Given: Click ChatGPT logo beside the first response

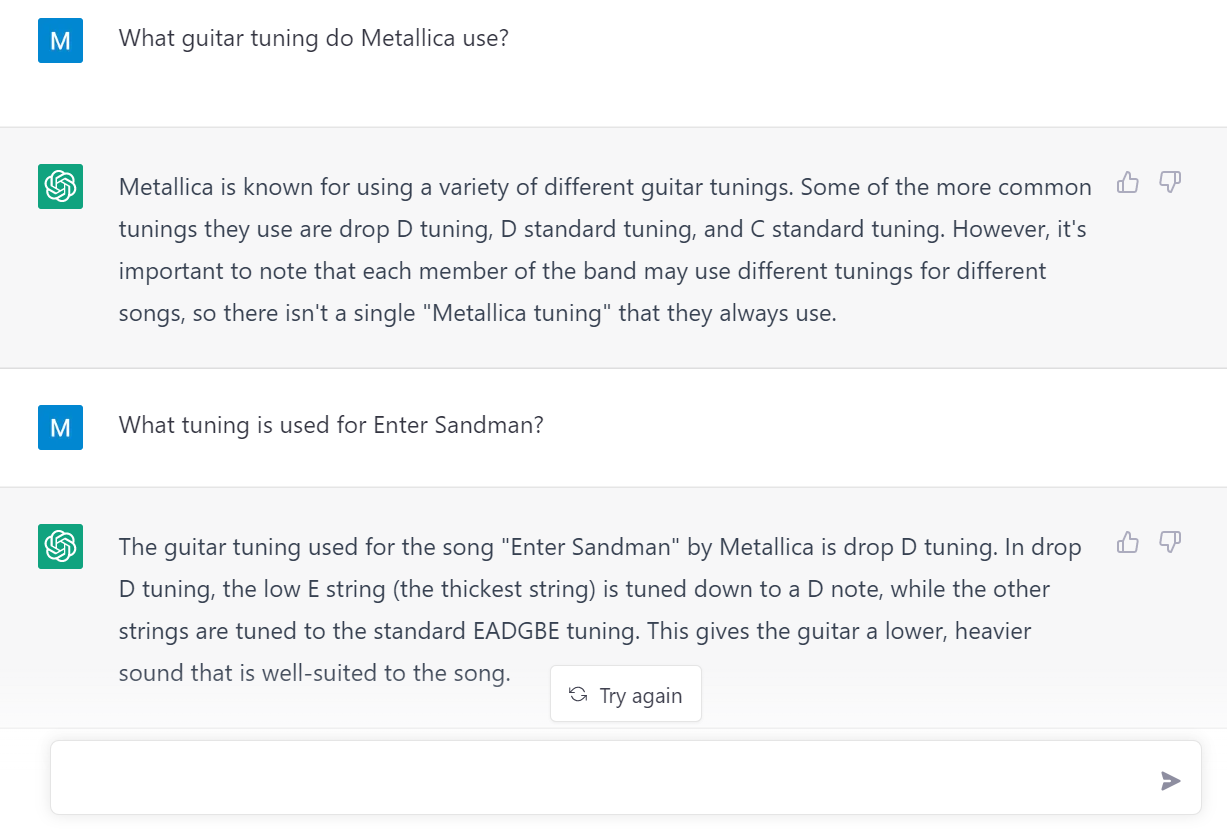Looking at the screenshot, I should 60,187.
